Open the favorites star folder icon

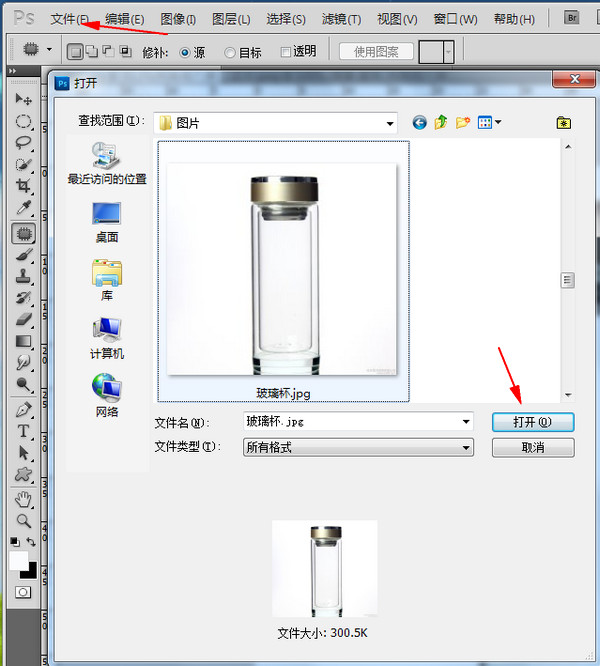pos(564,123)
